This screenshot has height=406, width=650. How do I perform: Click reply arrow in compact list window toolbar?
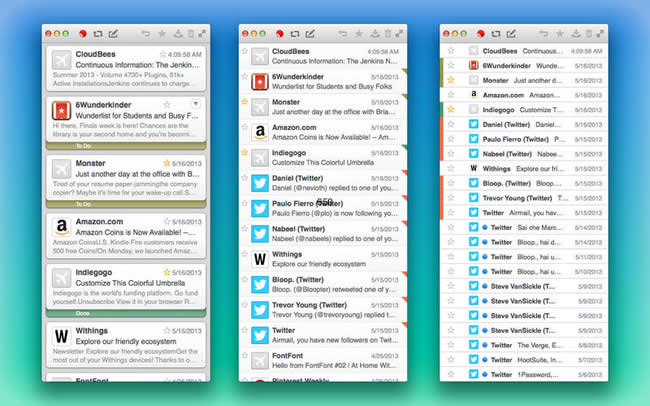[x=543, y=34]
